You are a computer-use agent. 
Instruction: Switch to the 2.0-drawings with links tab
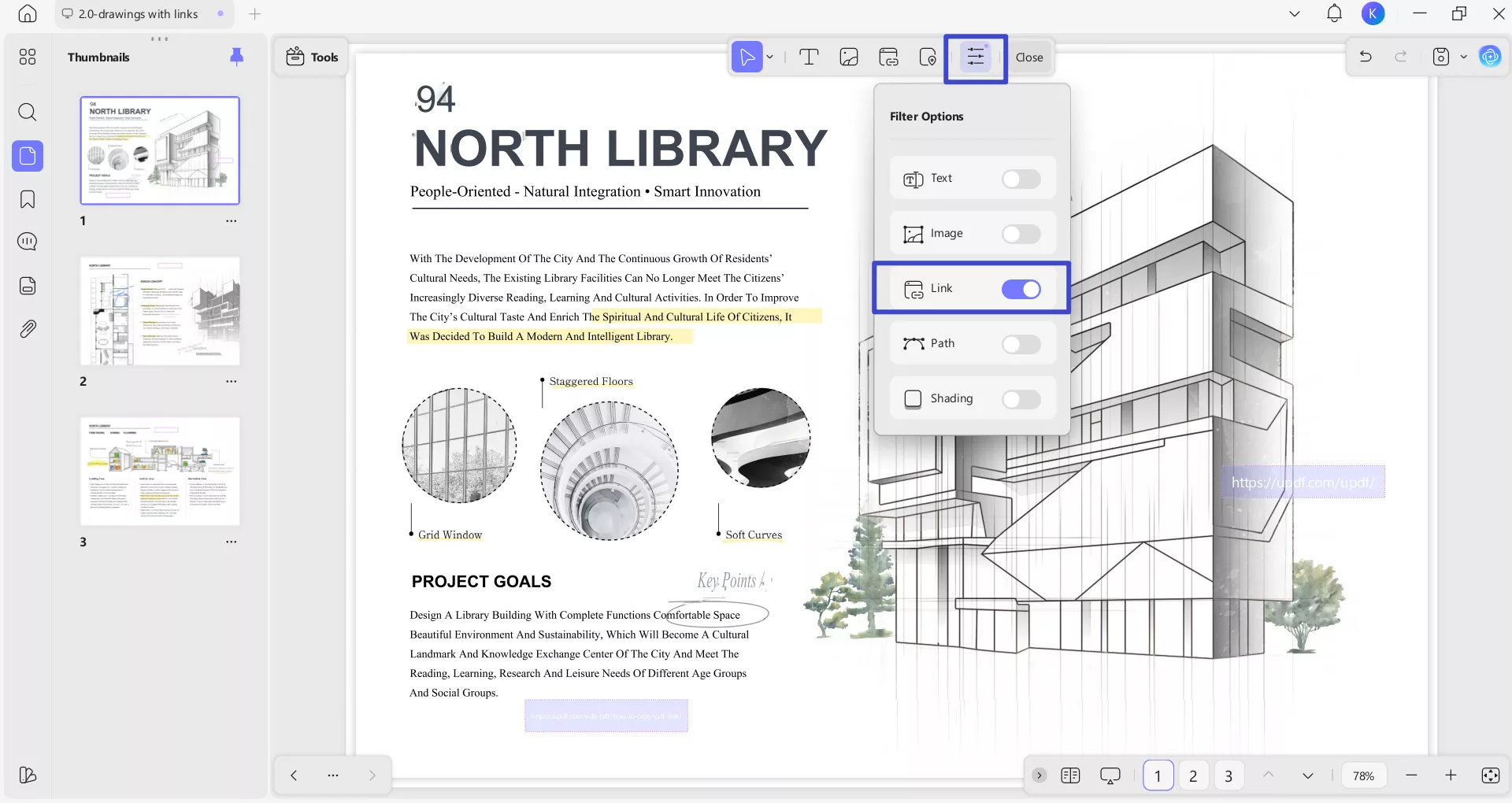click(138, 14)
